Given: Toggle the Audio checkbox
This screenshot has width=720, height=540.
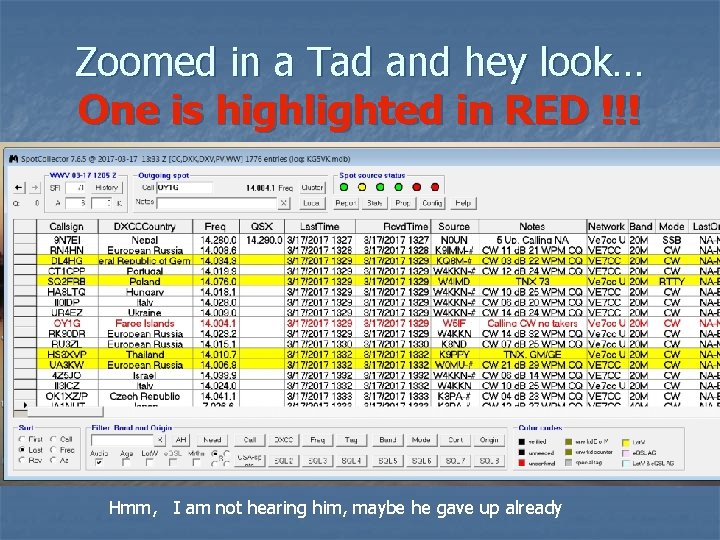Looking at the screenshot, I should coord(99,463).
